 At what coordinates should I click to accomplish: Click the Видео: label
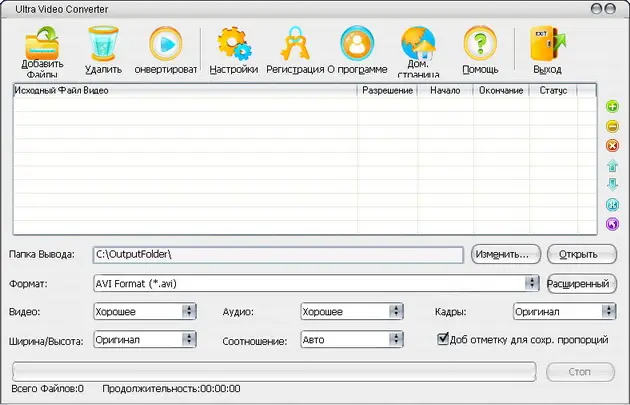point(25,312)
